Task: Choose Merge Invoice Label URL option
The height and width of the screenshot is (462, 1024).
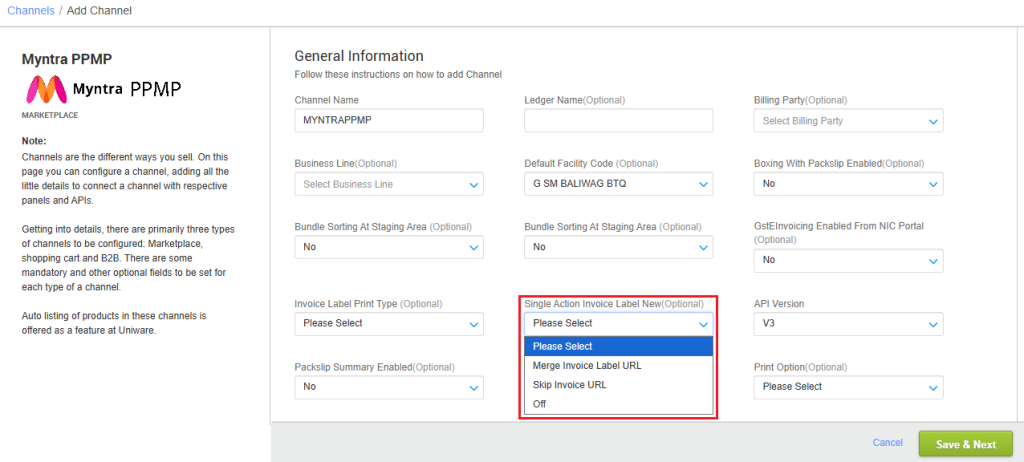Action: 618,366
